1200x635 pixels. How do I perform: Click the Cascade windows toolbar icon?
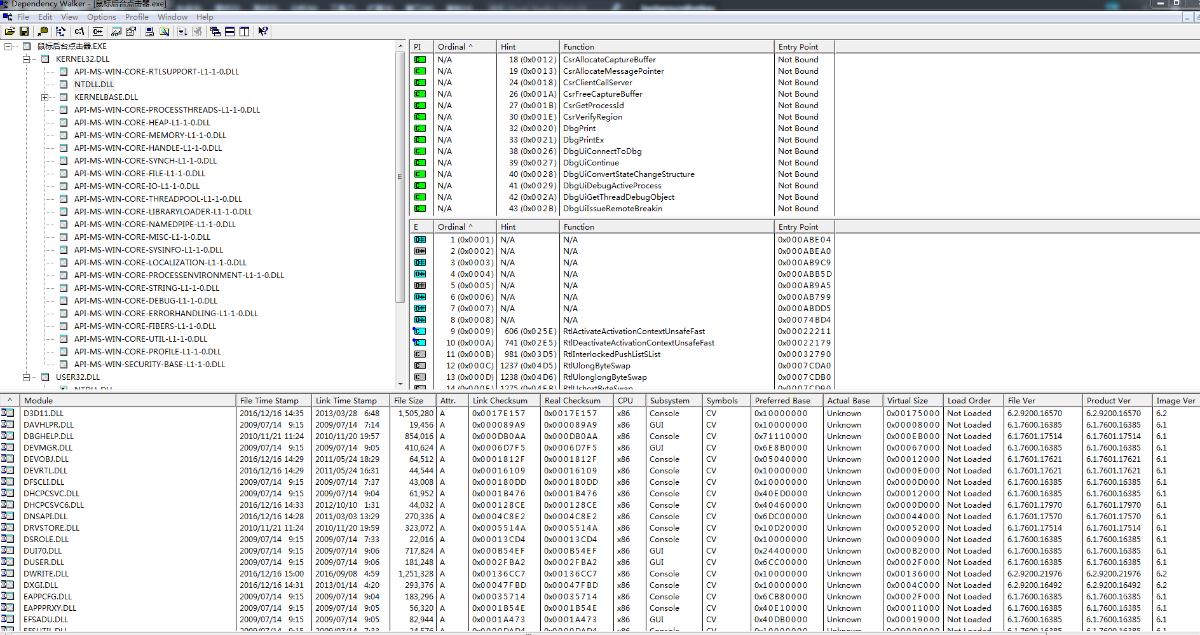point(215,31)
